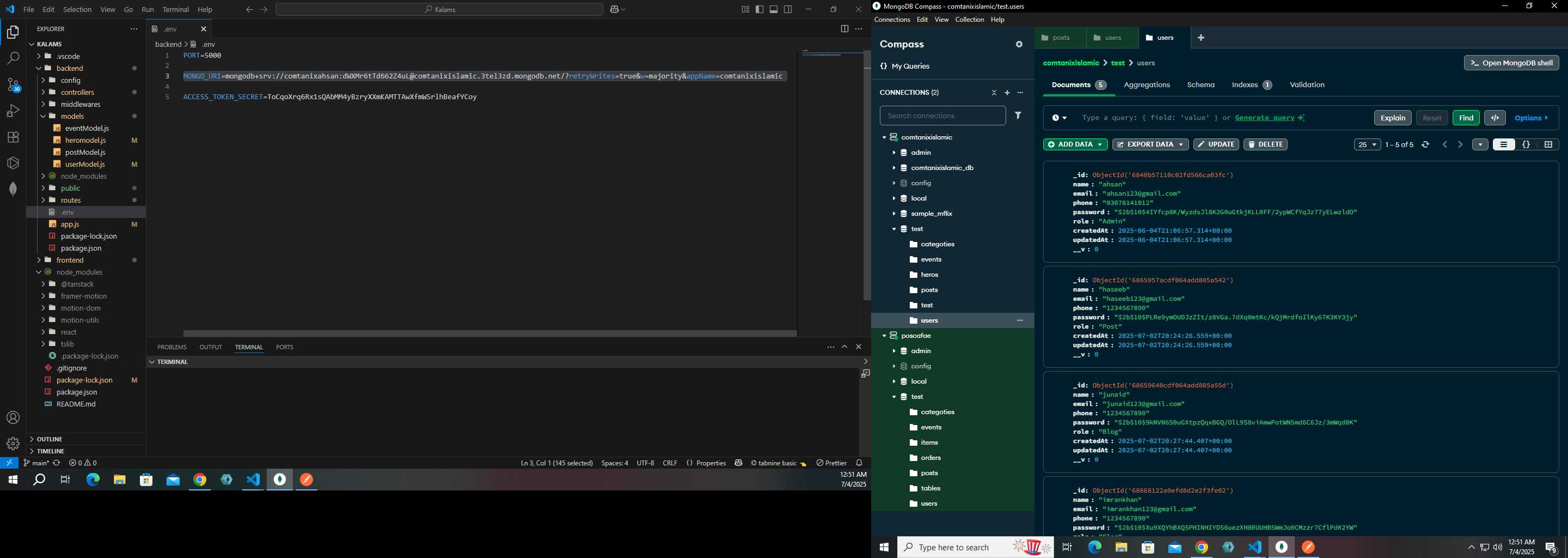This screenshot has width=1568, height=558.
Task: Close the .env editor tab
Action: 204,29
